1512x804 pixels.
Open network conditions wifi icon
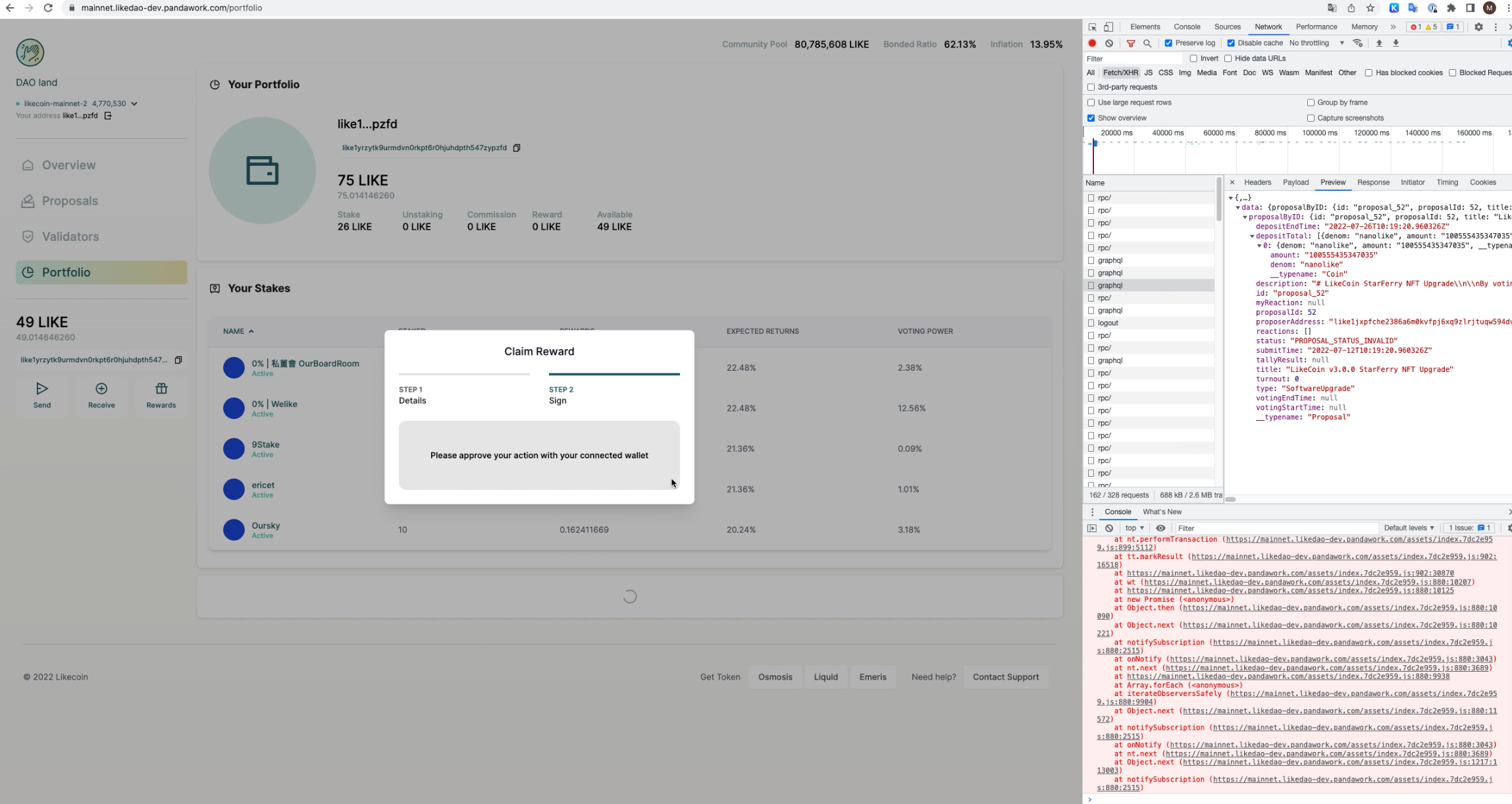click(x=1357, y=43)
